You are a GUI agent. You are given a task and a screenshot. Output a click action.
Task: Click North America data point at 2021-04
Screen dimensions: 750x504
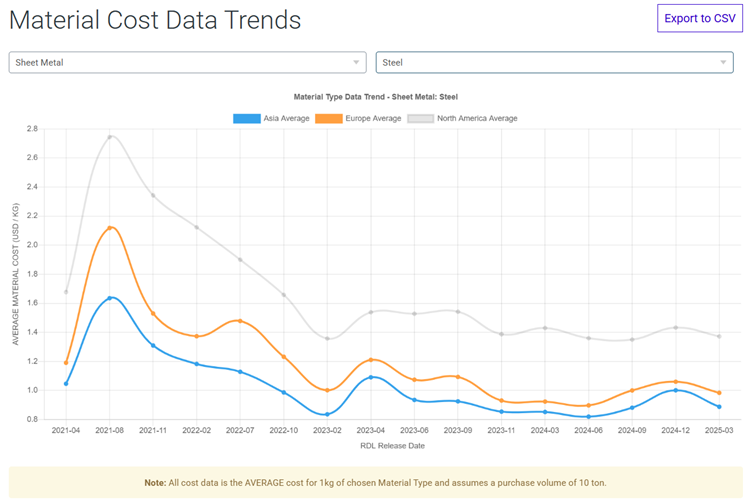pos(66,292)
